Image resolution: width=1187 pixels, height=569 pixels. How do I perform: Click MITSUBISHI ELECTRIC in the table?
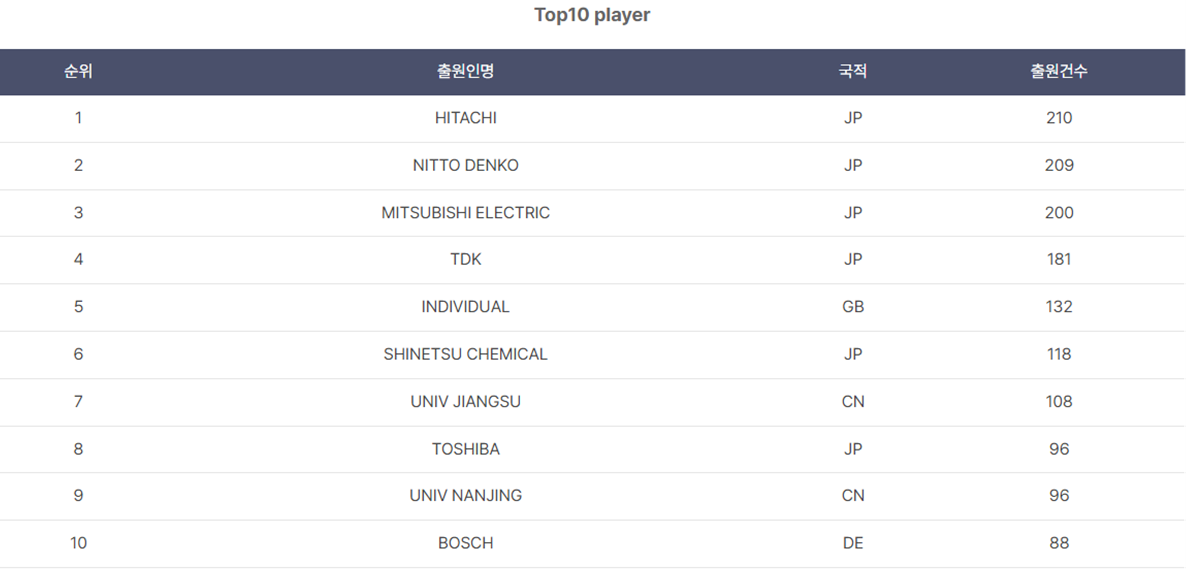pos(465,213)
